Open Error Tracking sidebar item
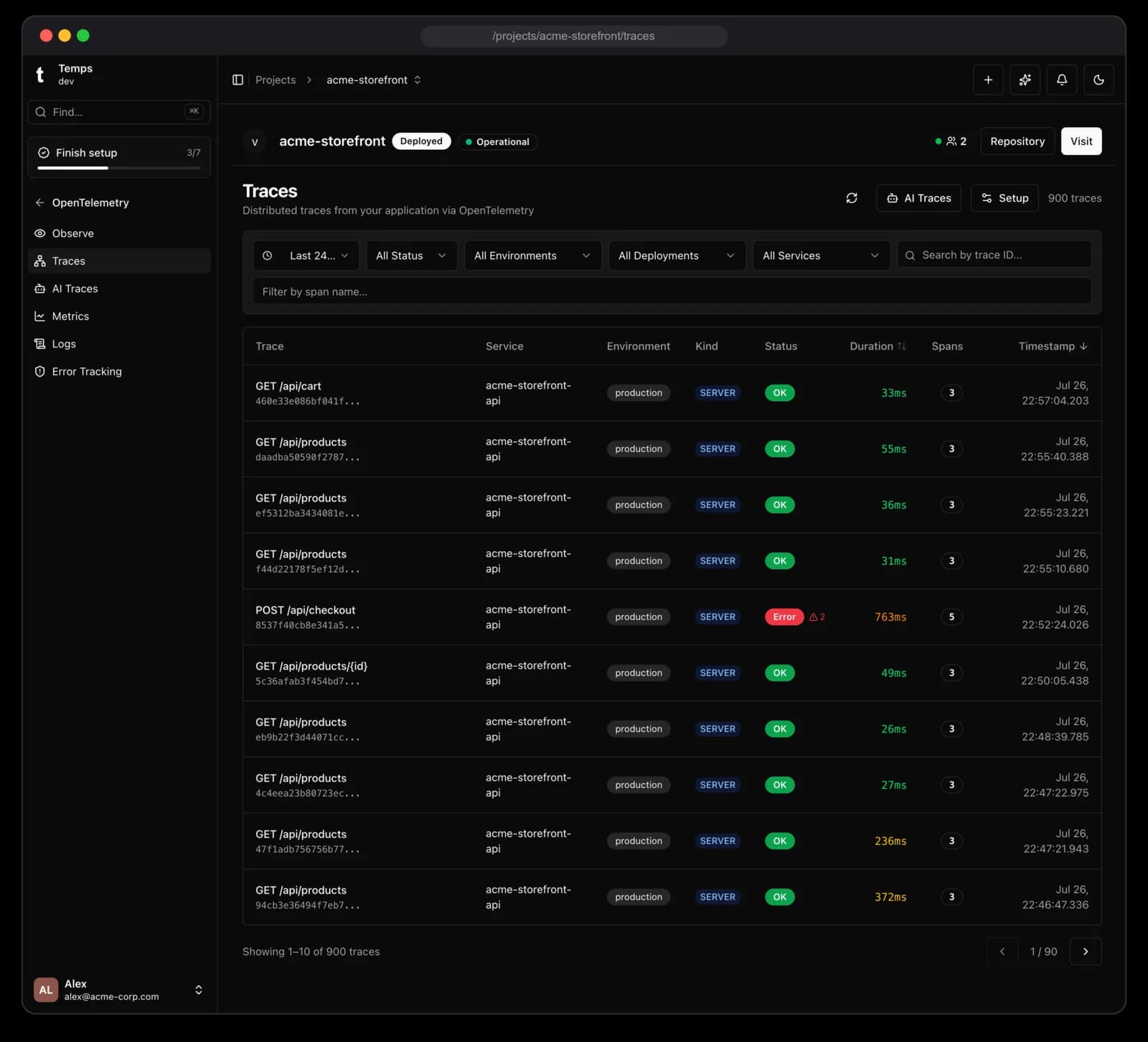This screenshot has width=1148, height=1042. (x=119, y=371)
